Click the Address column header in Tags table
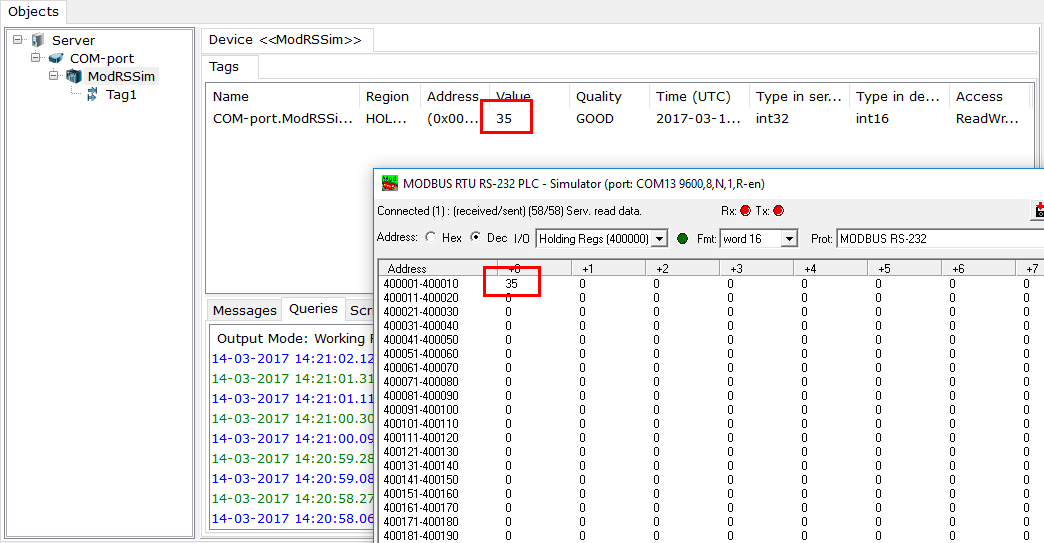 [454, 96]
